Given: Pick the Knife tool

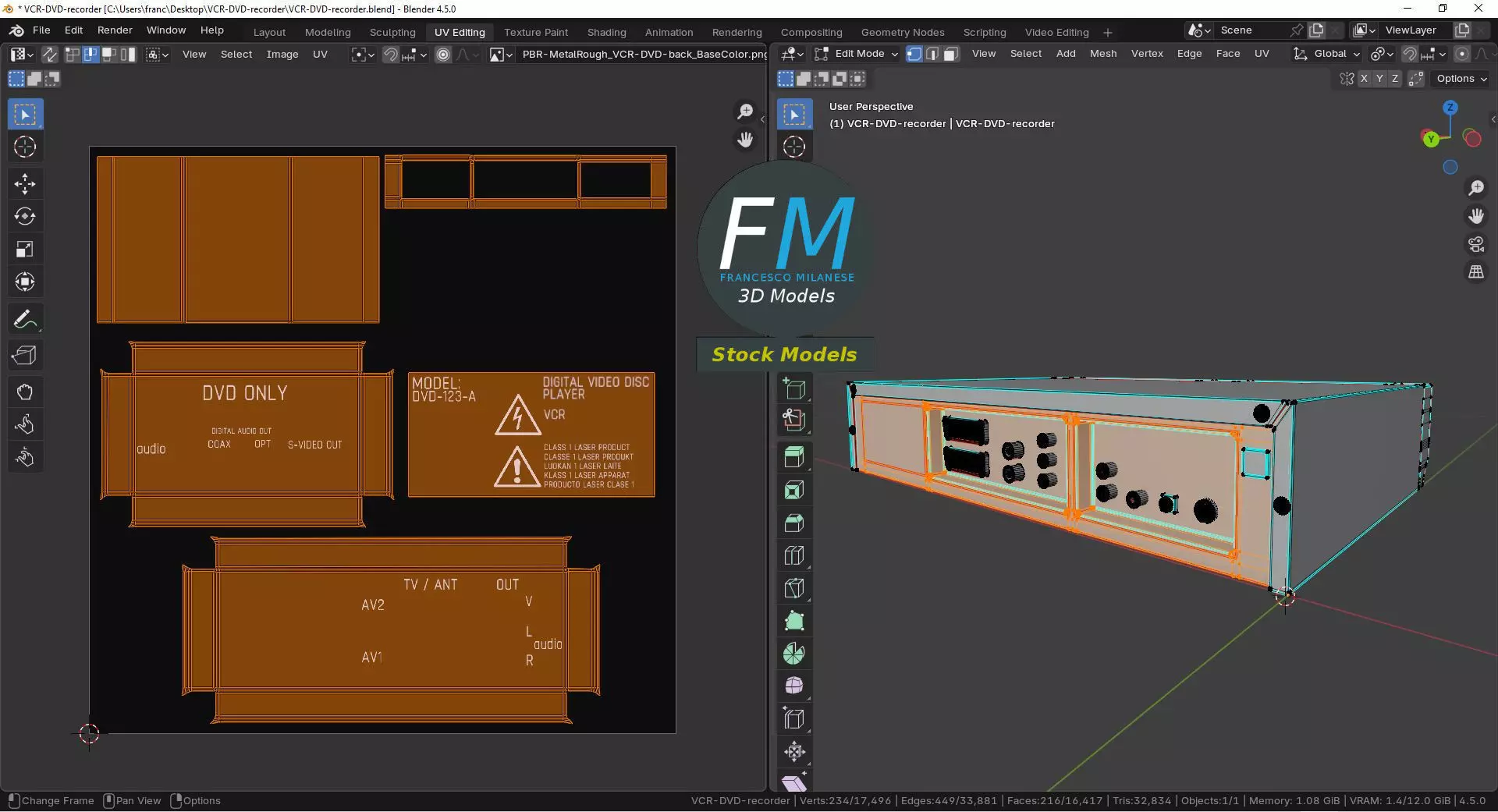Looking at the screenshot, I should [x=794, y=588].
